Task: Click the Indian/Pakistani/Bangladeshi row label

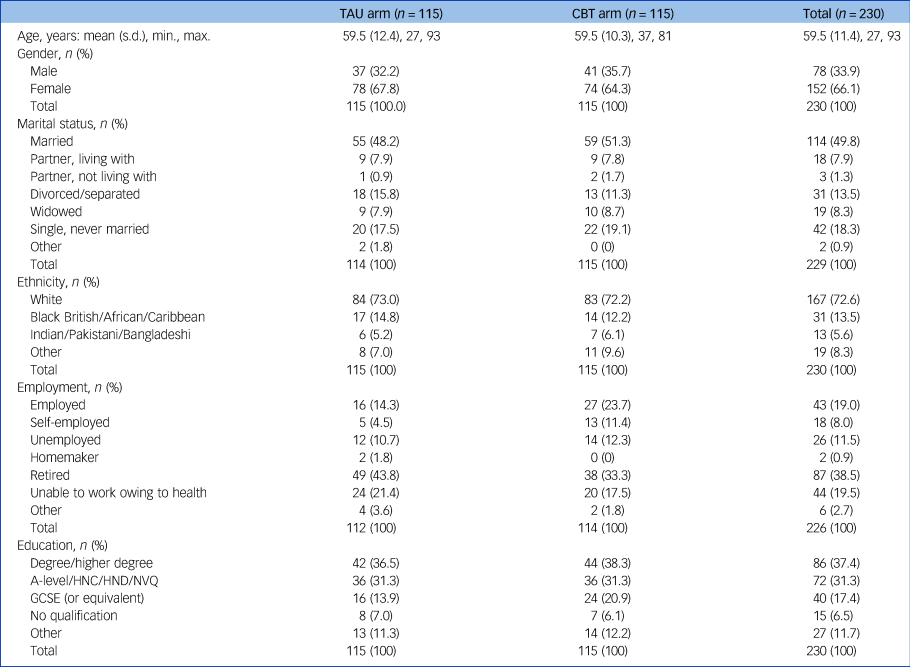Action: pyautogui.click(x=110, y=334)
